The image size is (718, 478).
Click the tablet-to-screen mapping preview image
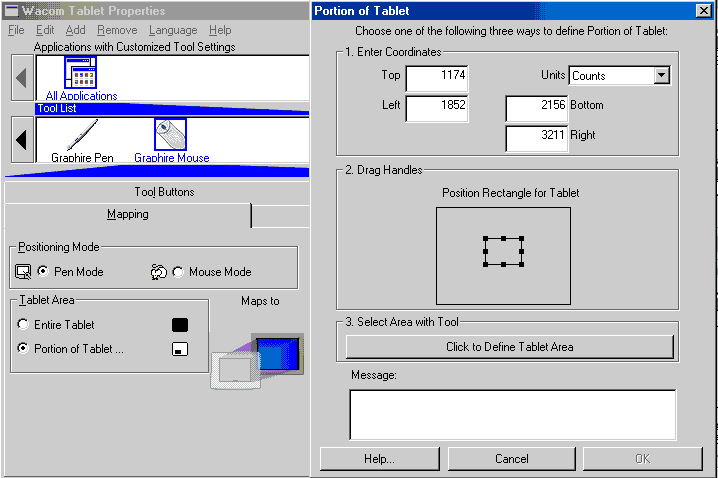(257, 361)
